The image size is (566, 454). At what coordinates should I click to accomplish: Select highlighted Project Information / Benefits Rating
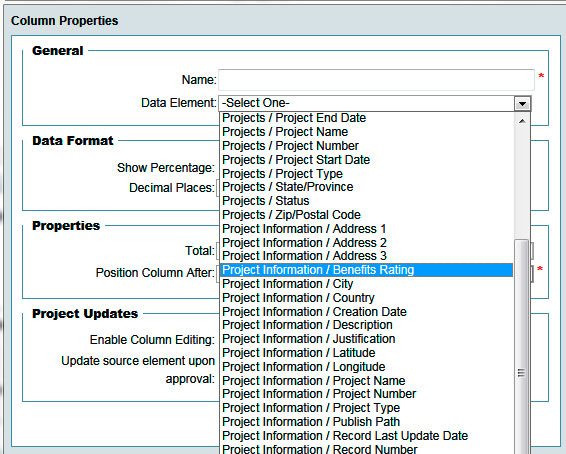tap(366, 270)
